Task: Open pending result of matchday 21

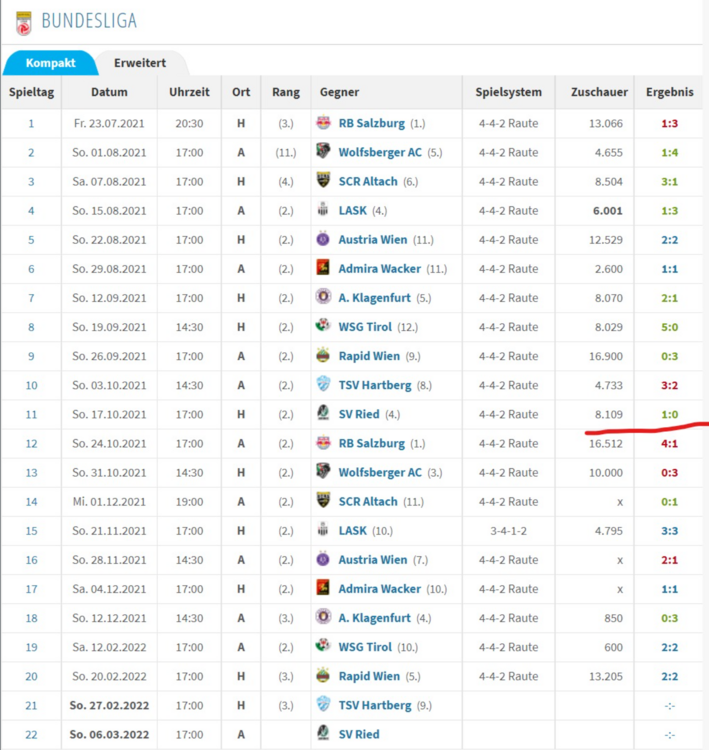Action: pos(669,706)
